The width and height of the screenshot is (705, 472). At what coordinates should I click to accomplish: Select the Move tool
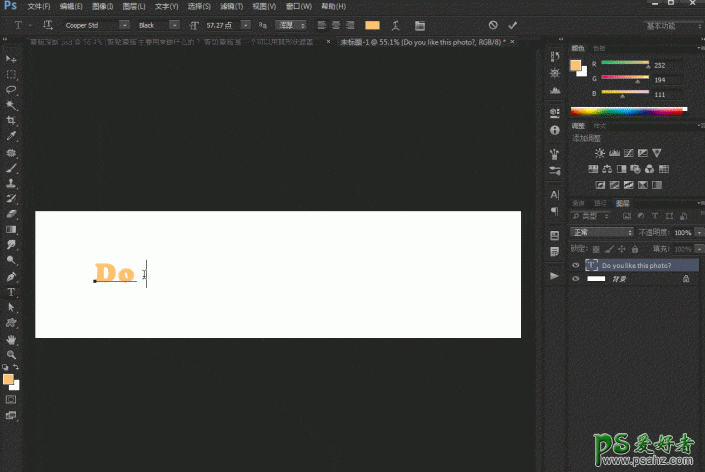pyautogui.click(x=11, y=59)
